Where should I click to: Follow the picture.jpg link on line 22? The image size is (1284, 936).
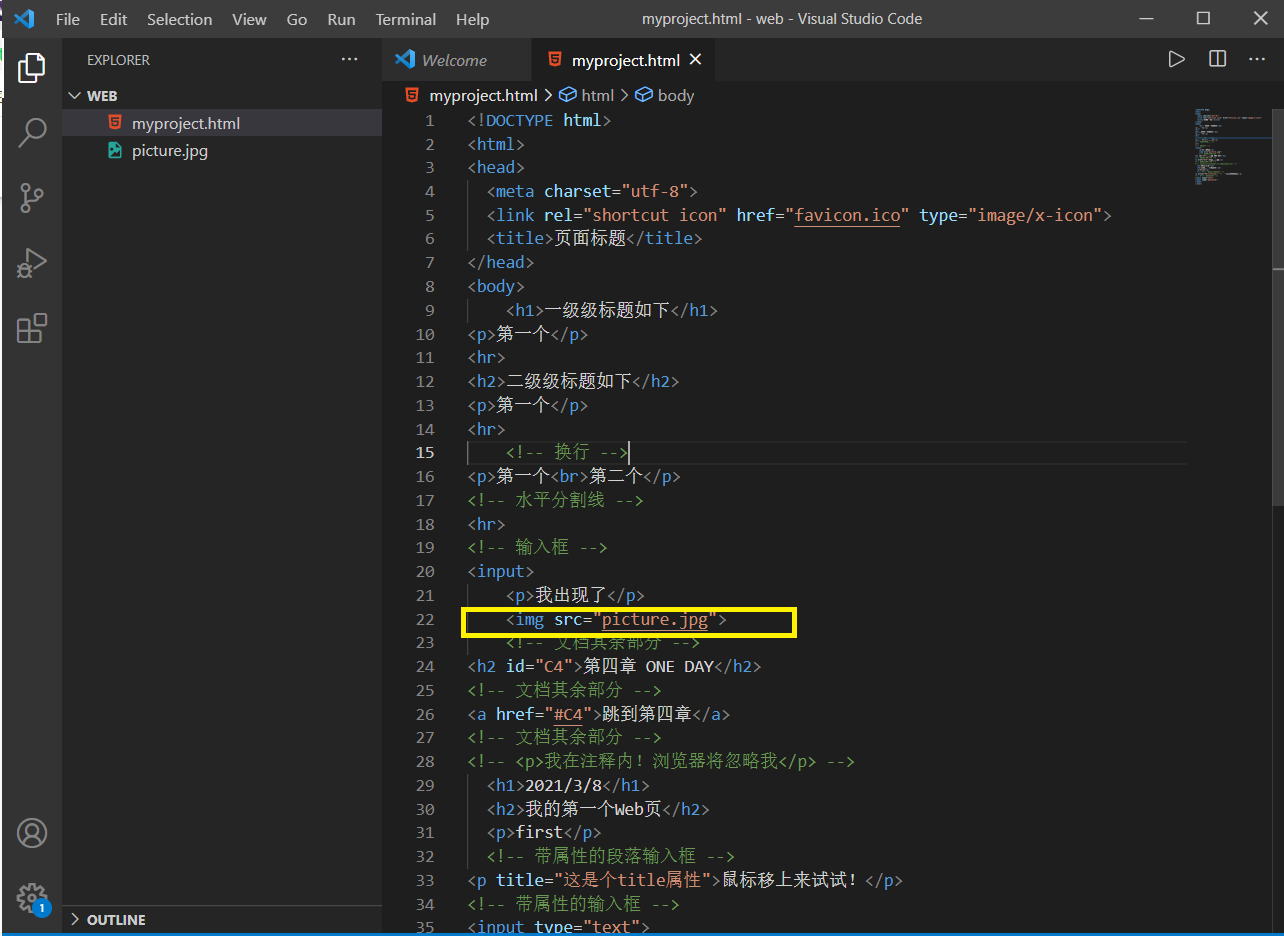coord(654,620)
